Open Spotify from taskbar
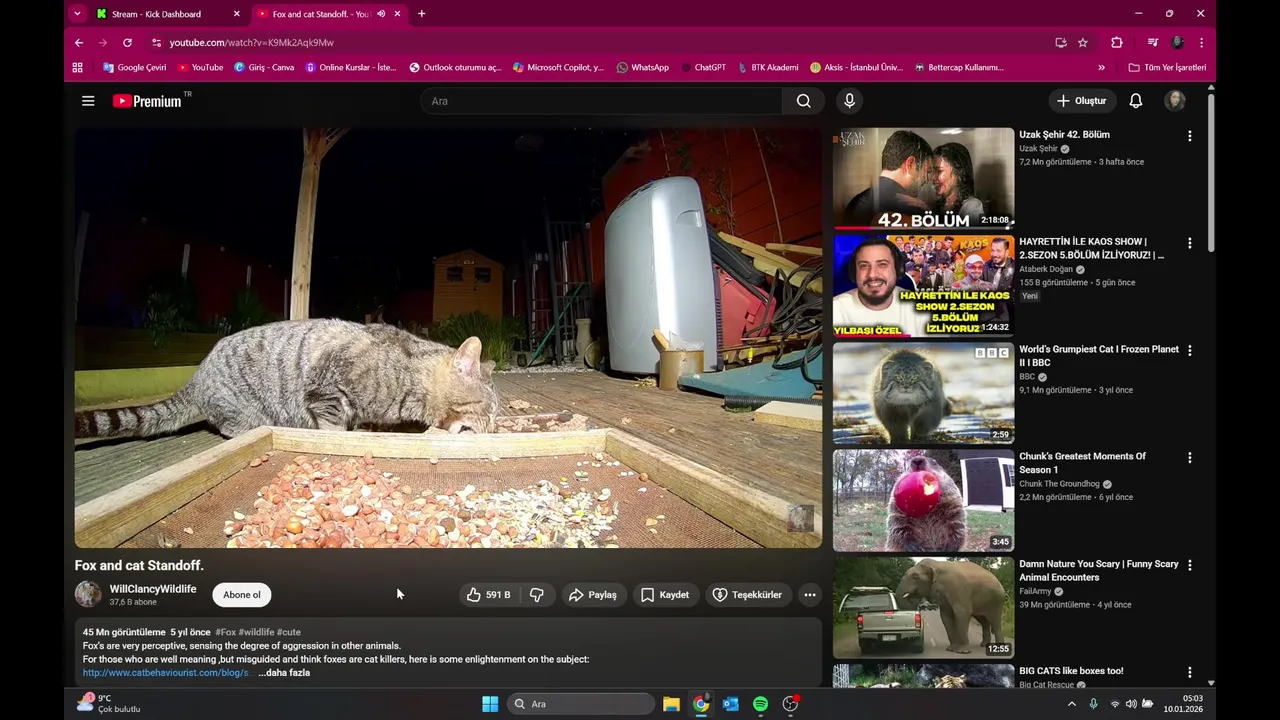 (760, 704)
